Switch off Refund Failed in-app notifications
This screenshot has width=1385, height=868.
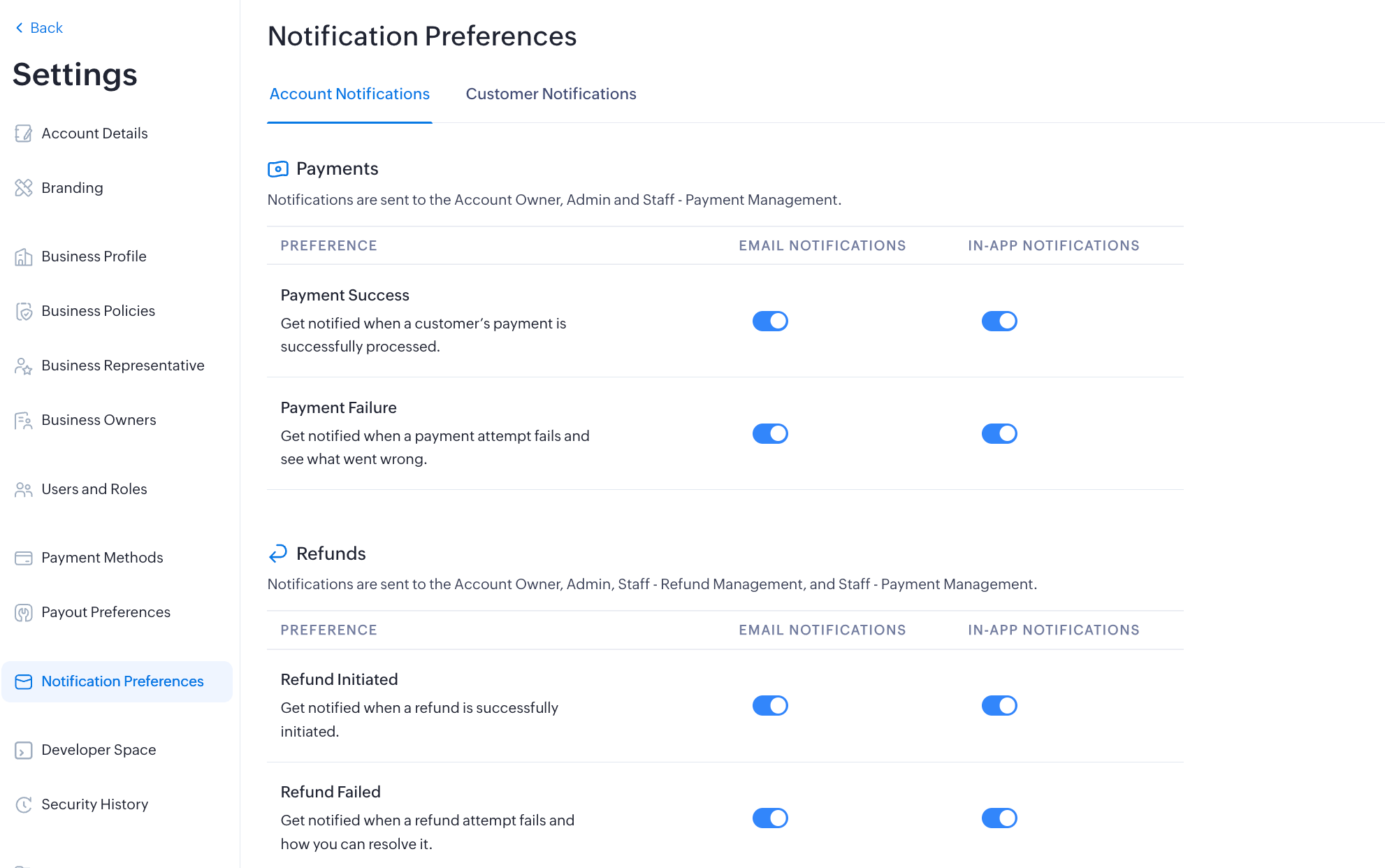999,818
